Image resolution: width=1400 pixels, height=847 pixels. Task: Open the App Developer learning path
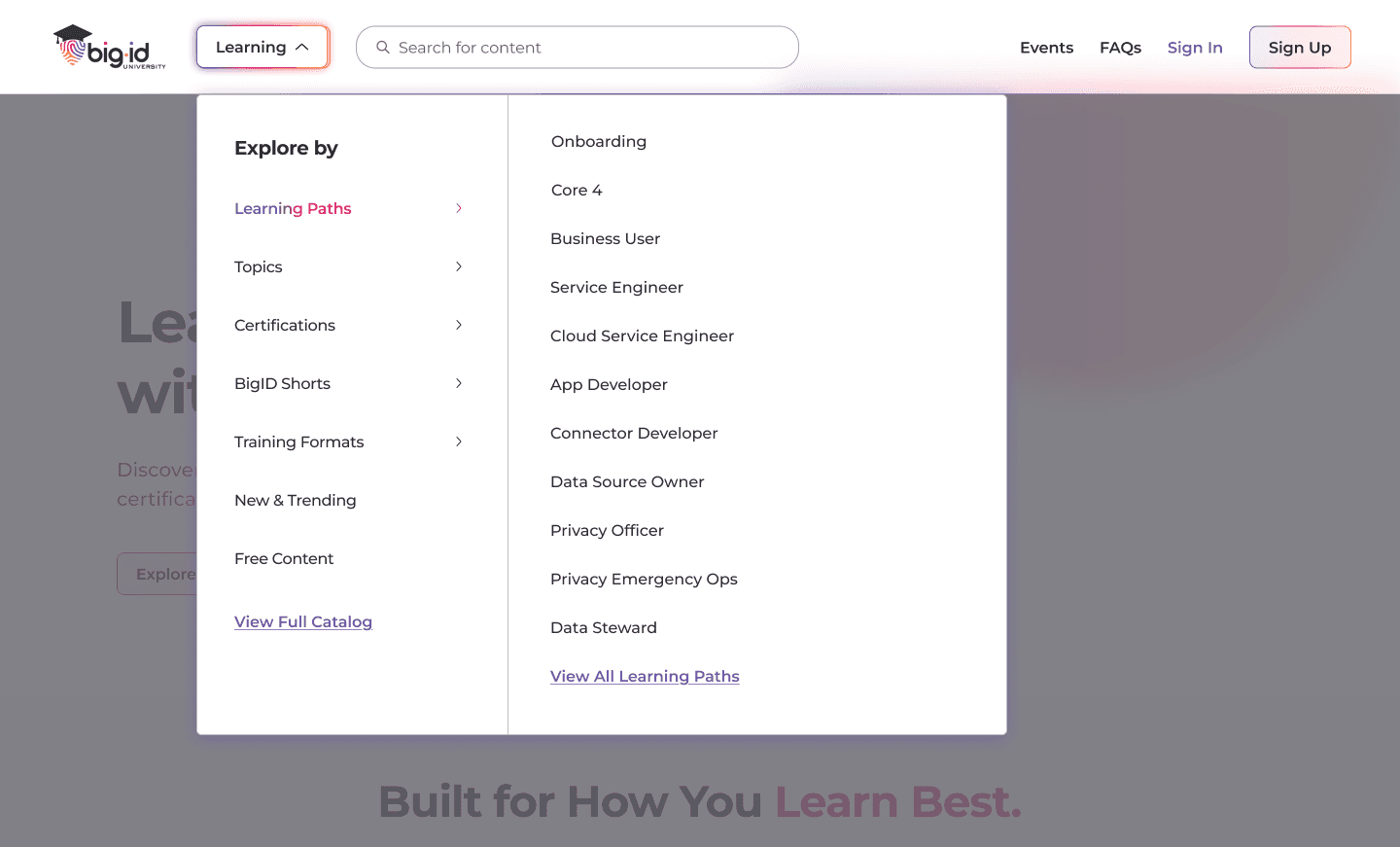(x=609, y=384)
